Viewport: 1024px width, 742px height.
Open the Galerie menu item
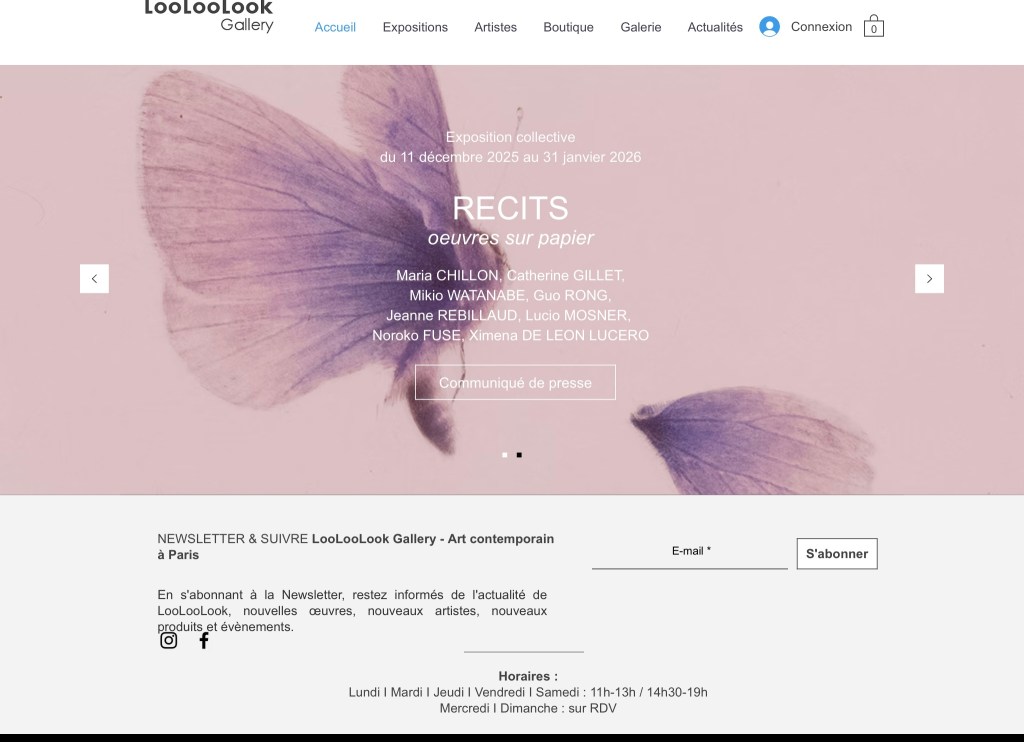click(641, 27)
